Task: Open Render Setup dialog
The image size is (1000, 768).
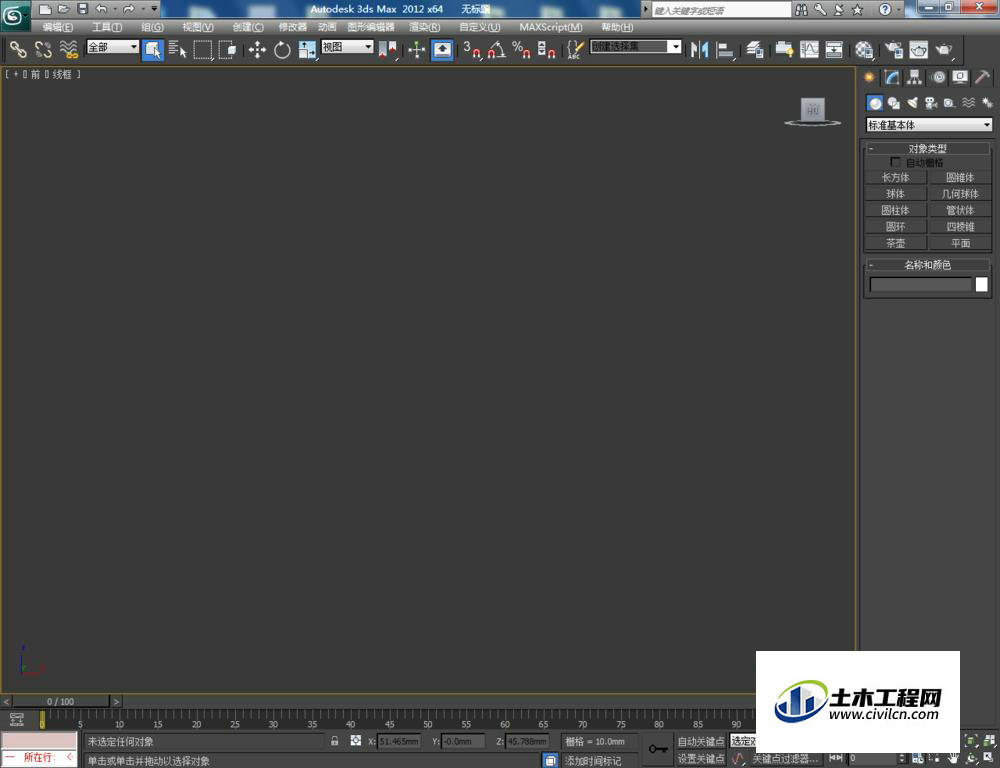Action: (893, 49)
